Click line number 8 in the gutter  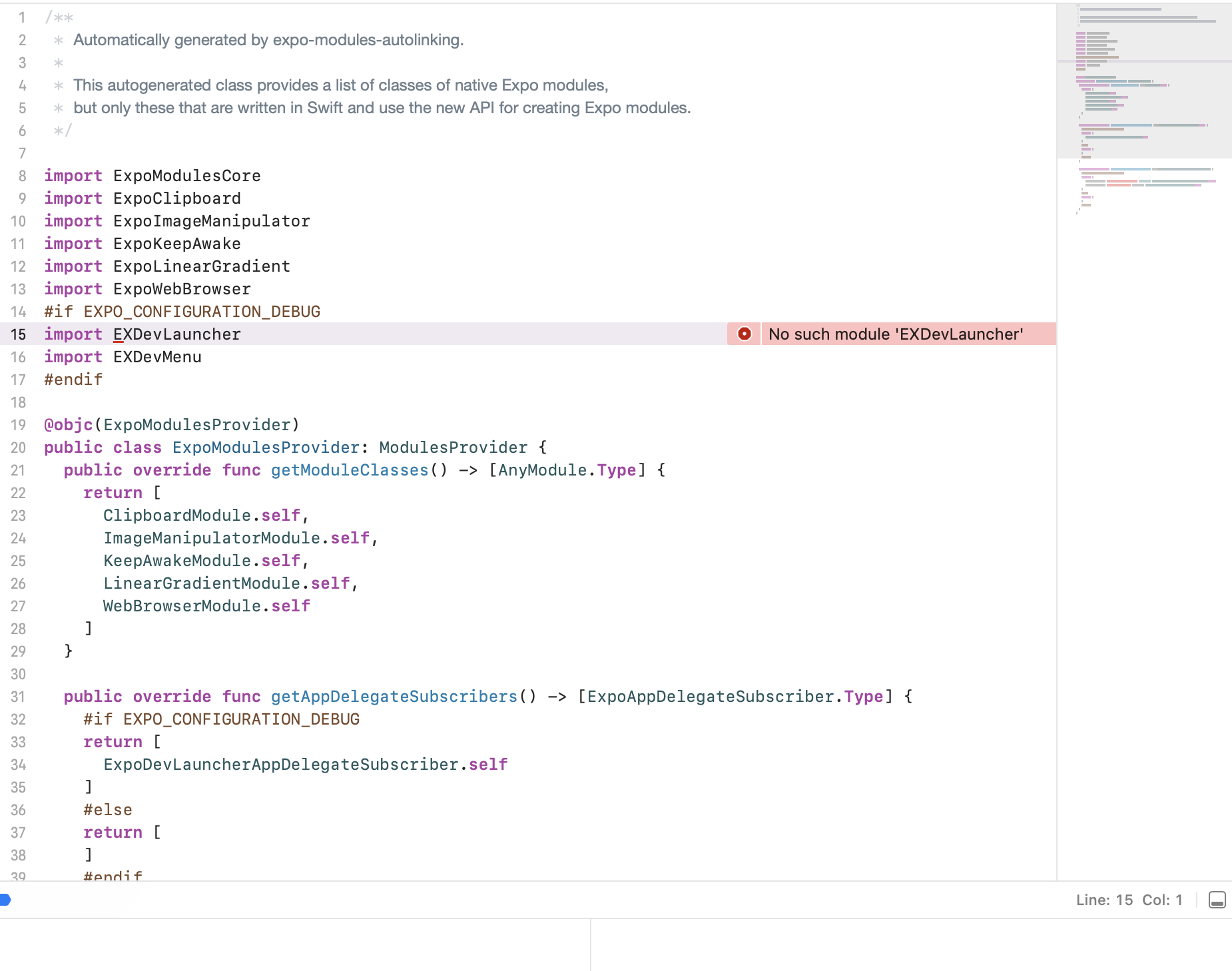click(x=22, y=176)
